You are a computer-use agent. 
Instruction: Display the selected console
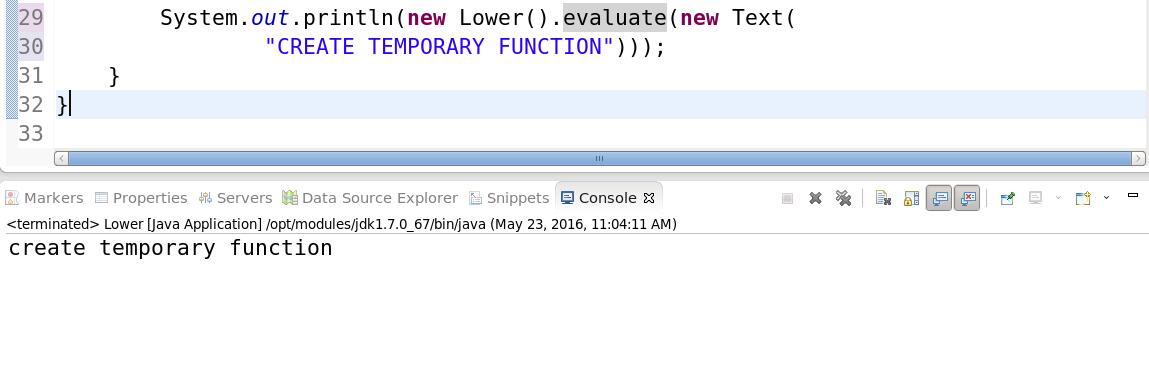pos(1035,198)
